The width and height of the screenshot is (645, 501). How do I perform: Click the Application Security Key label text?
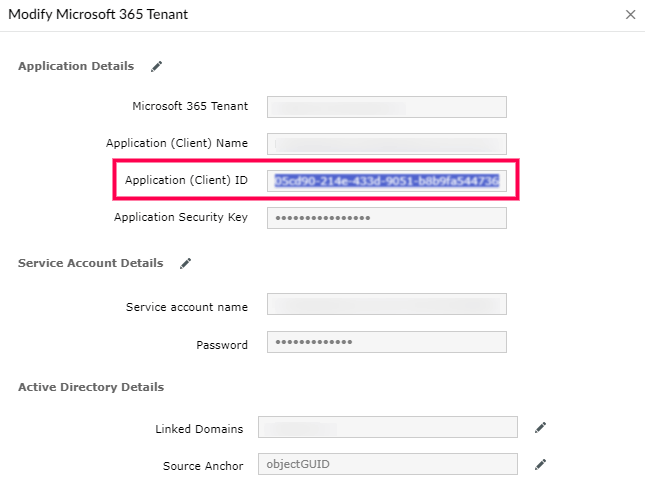181,217
